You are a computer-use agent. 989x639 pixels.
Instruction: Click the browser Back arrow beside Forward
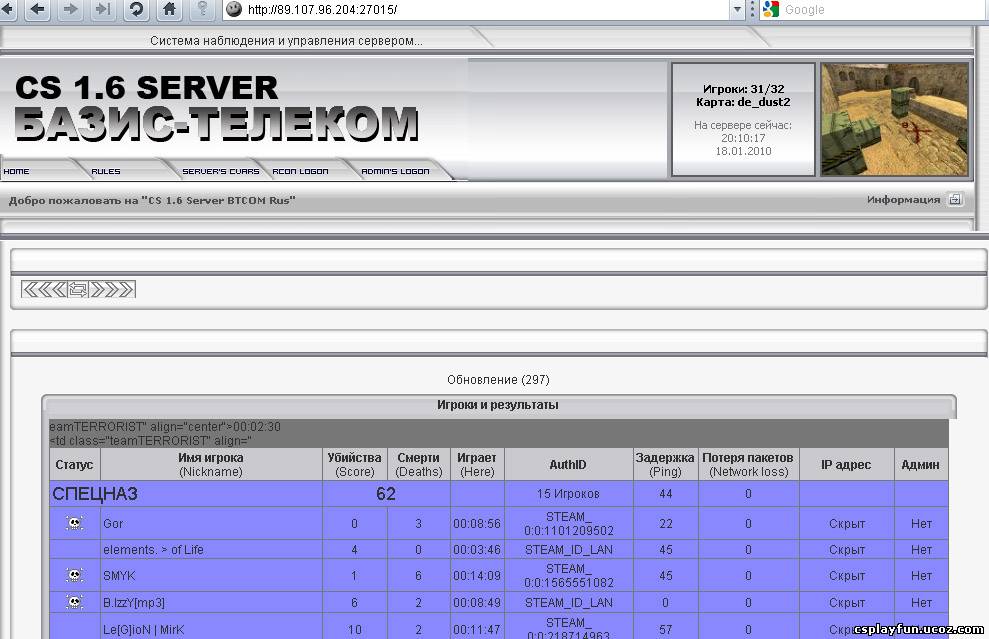[x=37, y=9]
